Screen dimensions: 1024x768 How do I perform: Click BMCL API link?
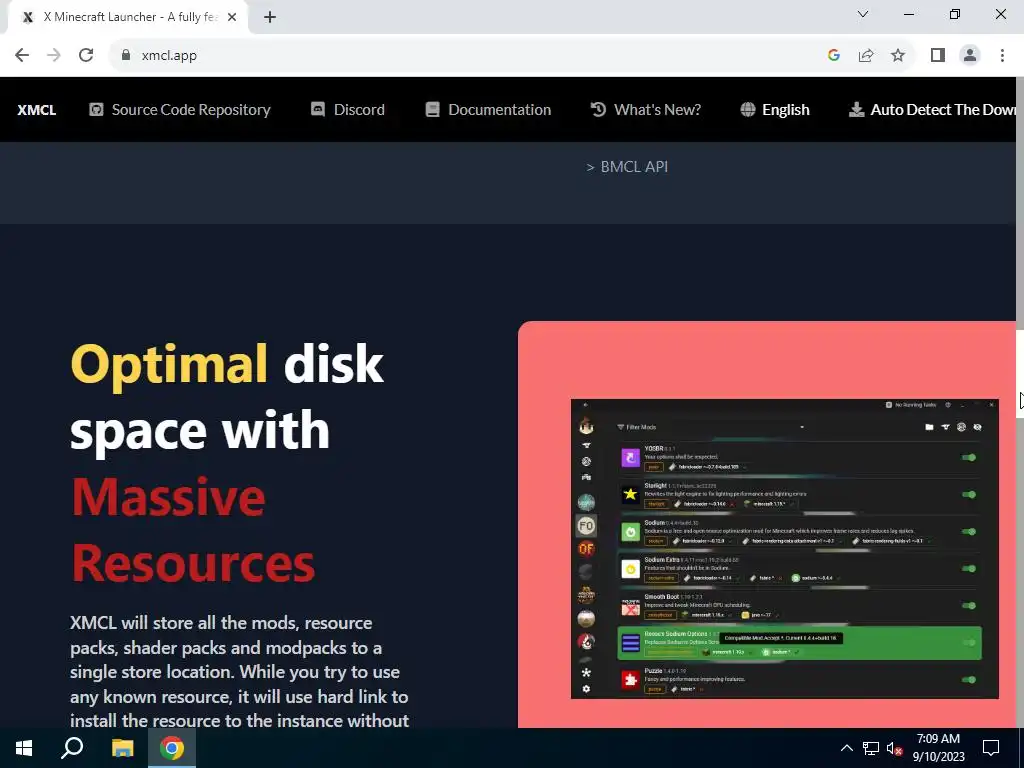tap(634, 167)
